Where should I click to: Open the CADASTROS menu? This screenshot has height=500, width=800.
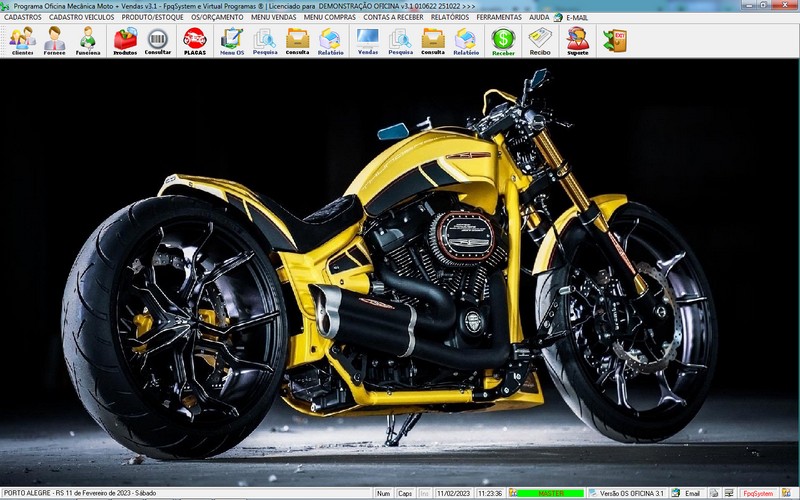point(22,17)
